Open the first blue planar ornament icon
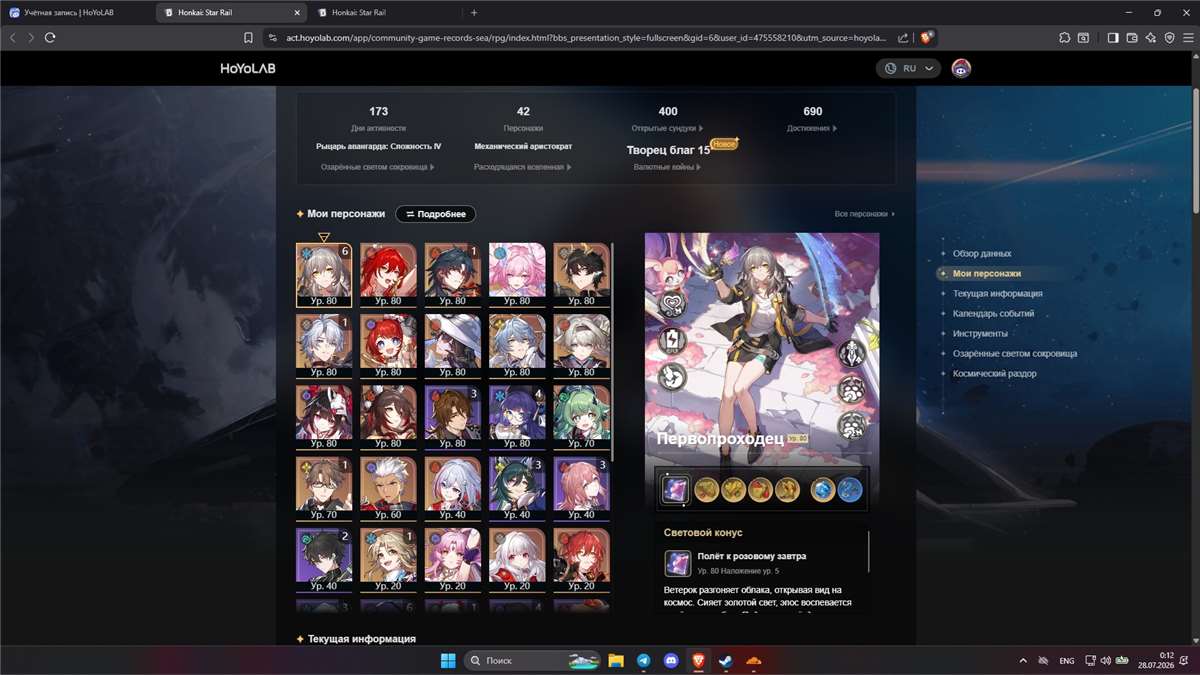Viewport: 1200px width, 675px height. [823, 489]
